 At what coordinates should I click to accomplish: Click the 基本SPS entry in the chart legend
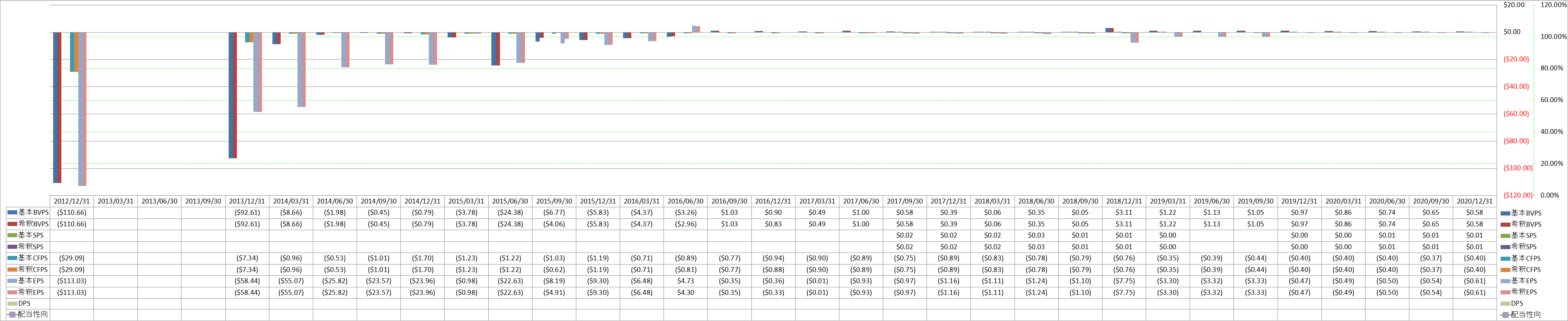tap(1519, 236)
